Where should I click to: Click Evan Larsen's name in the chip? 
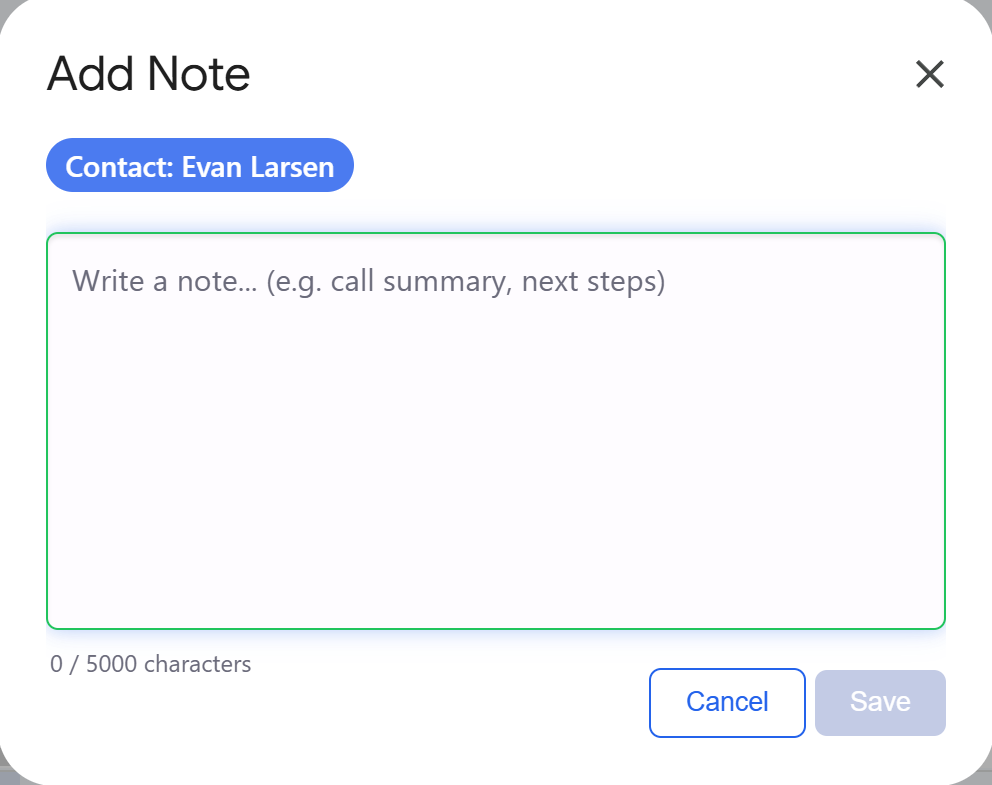[257, 166]
